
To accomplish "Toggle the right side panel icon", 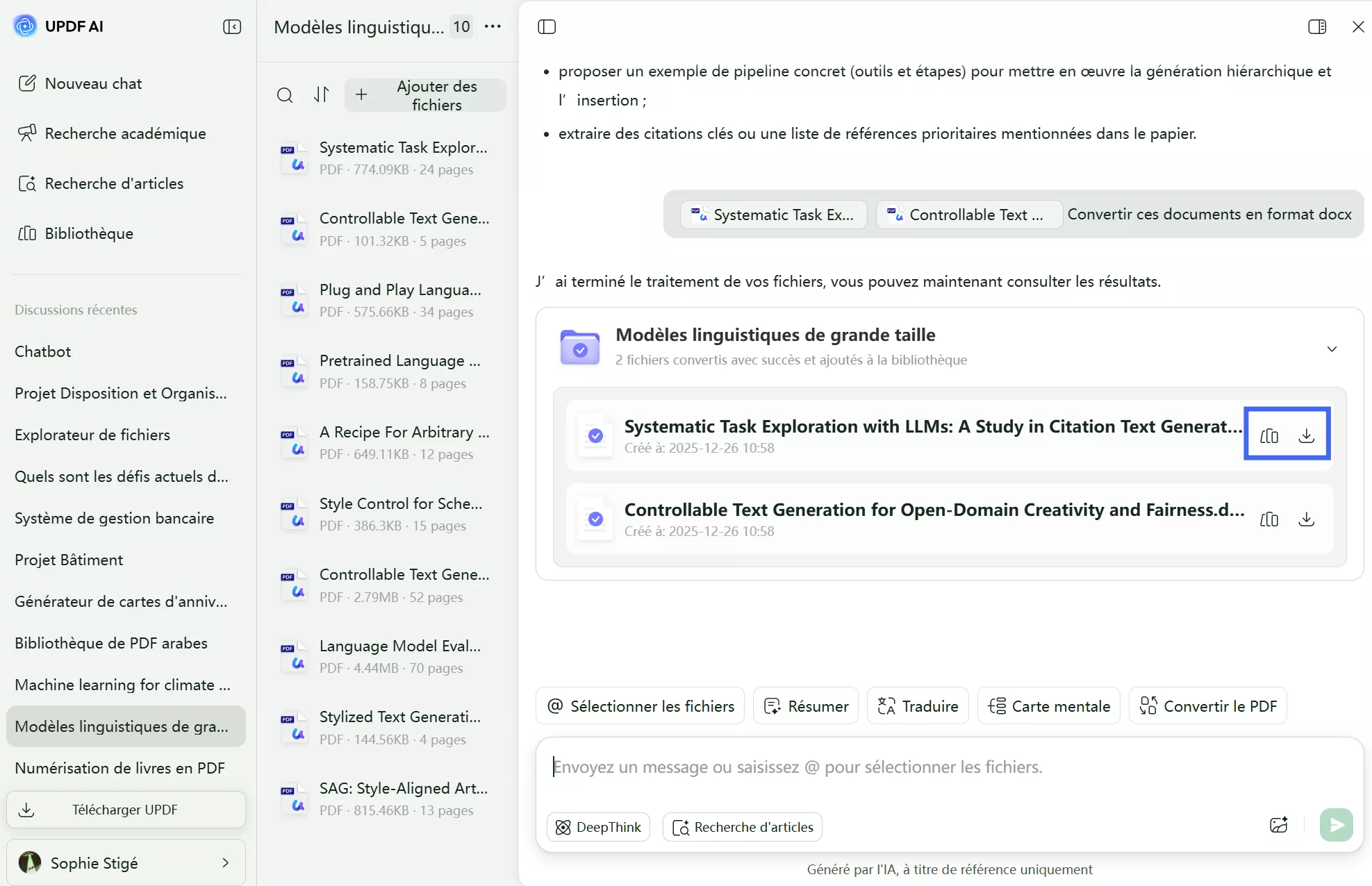I will (1317, 26).
